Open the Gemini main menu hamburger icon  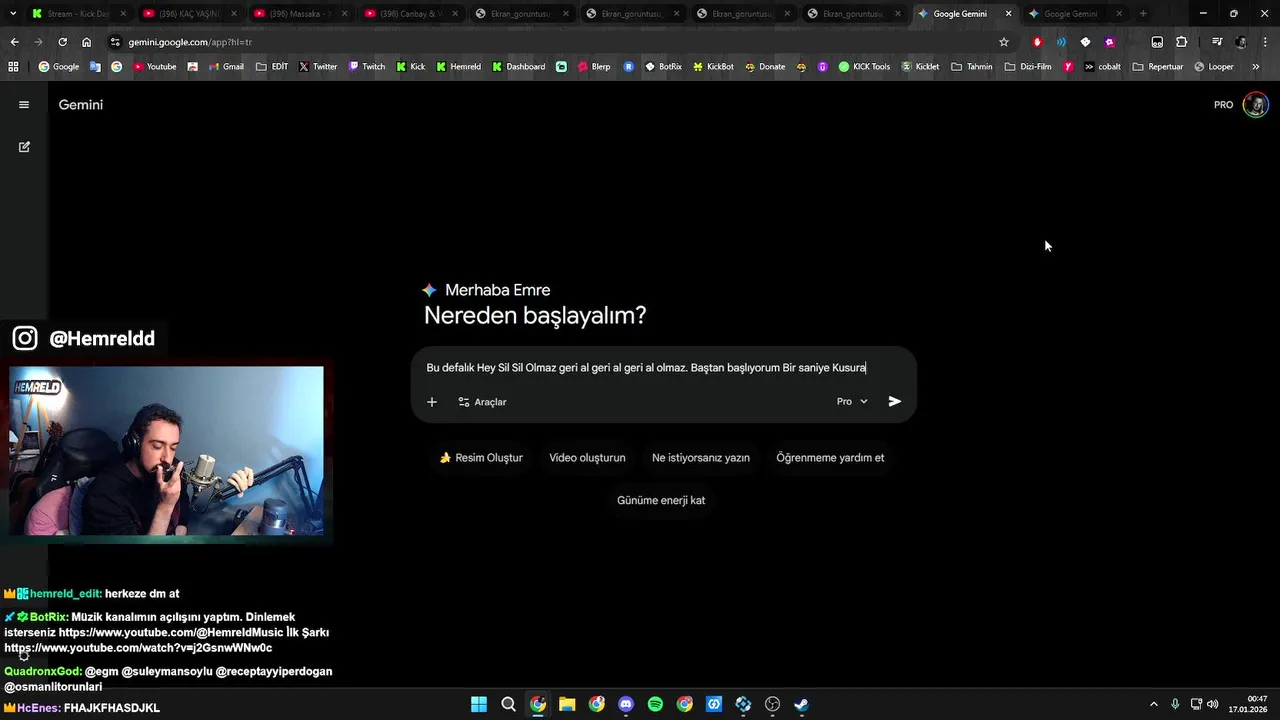(24, 104)
